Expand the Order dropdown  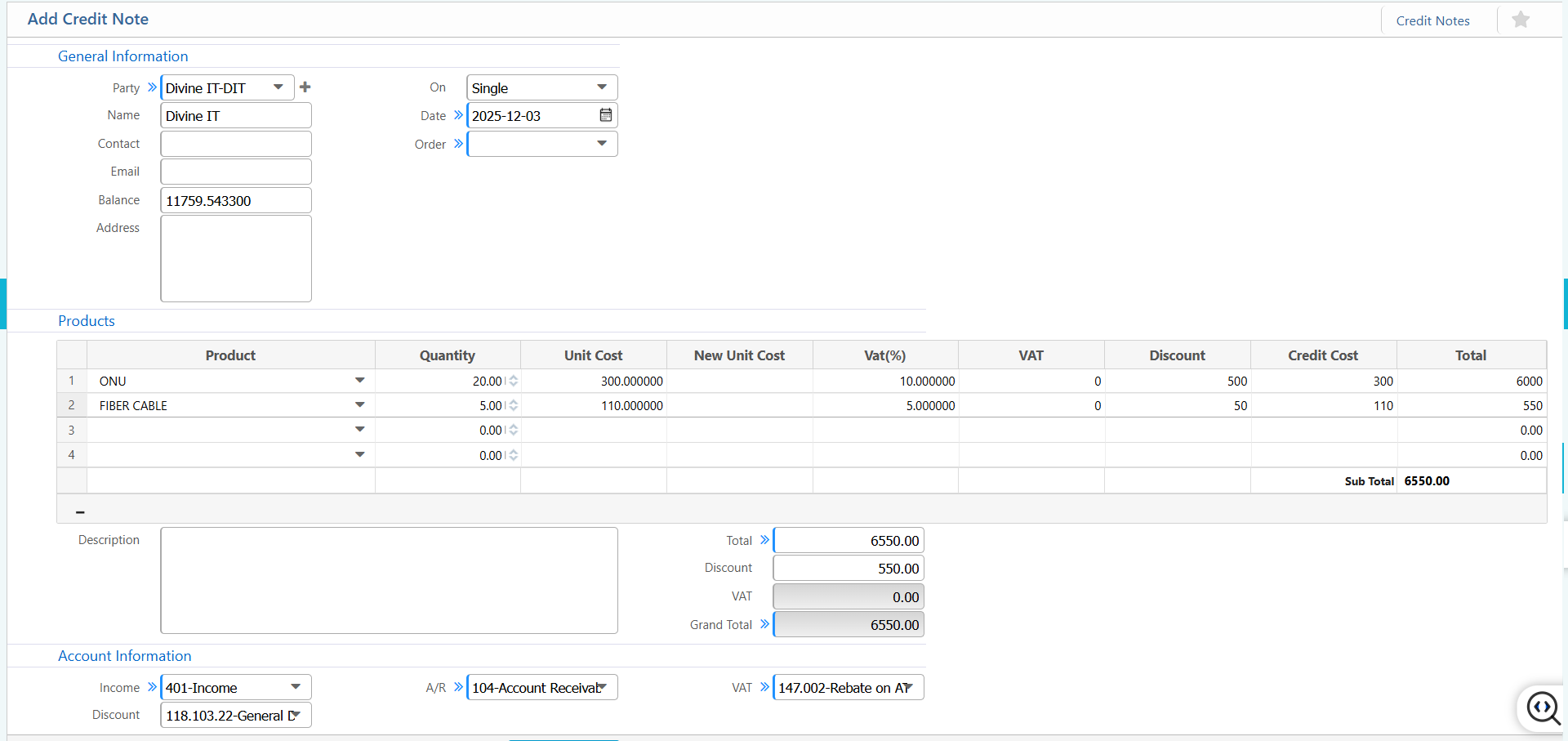602,144
